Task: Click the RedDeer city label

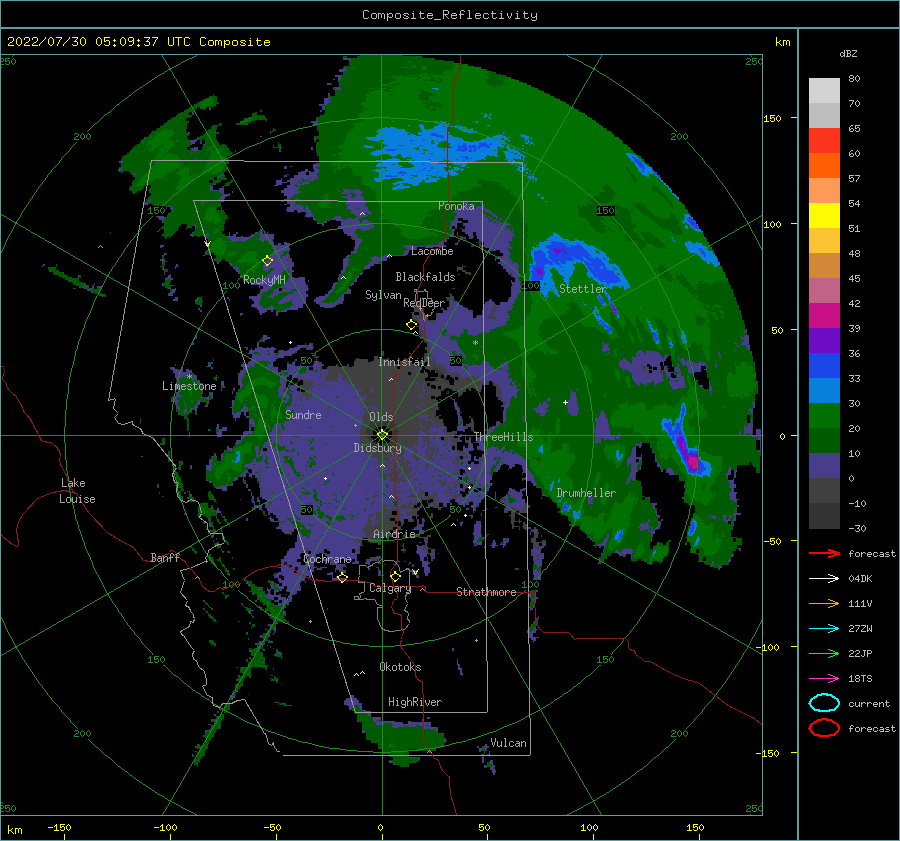Action: [424, 303]
